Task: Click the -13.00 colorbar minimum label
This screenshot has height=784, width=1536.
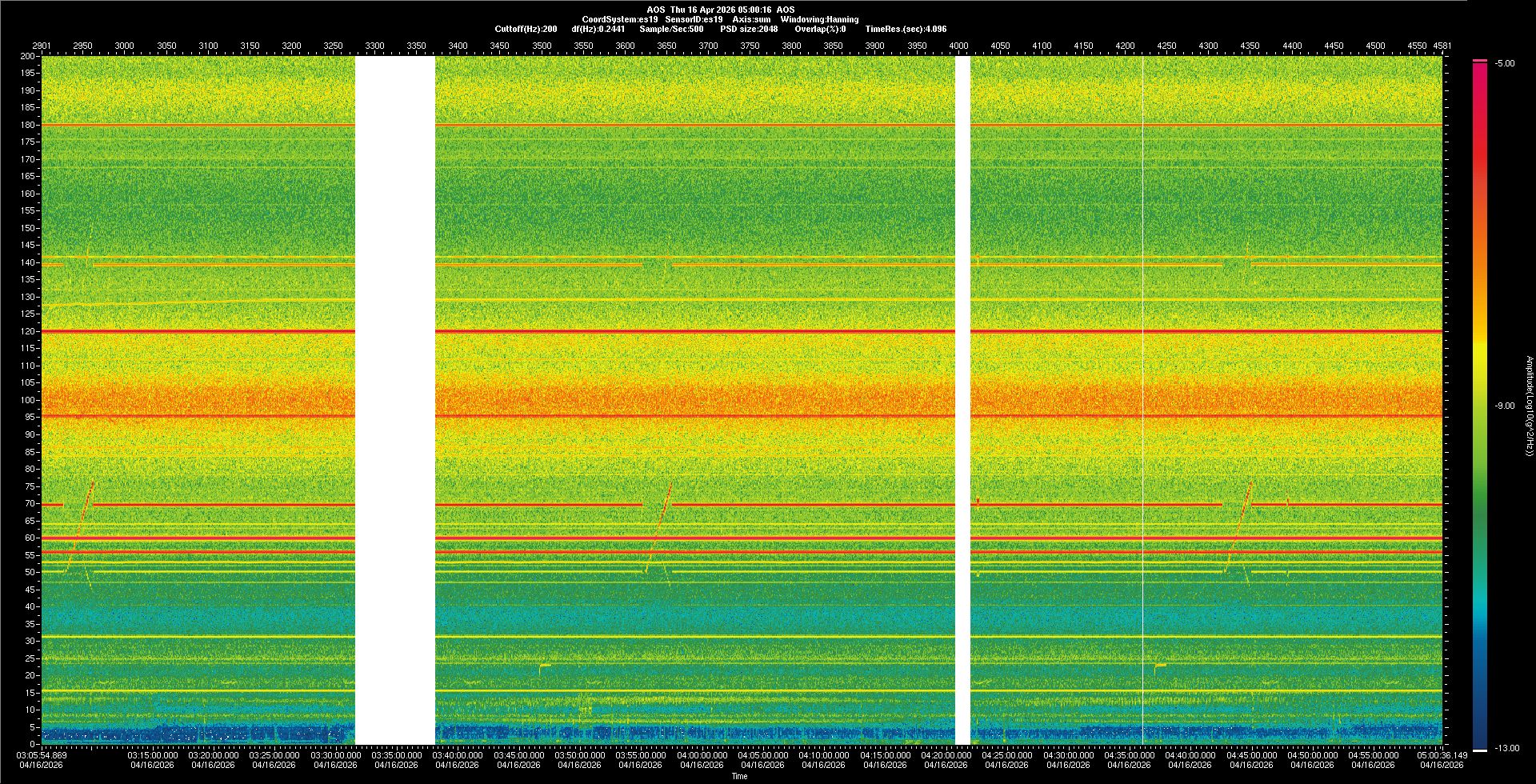Action: 1506,749
